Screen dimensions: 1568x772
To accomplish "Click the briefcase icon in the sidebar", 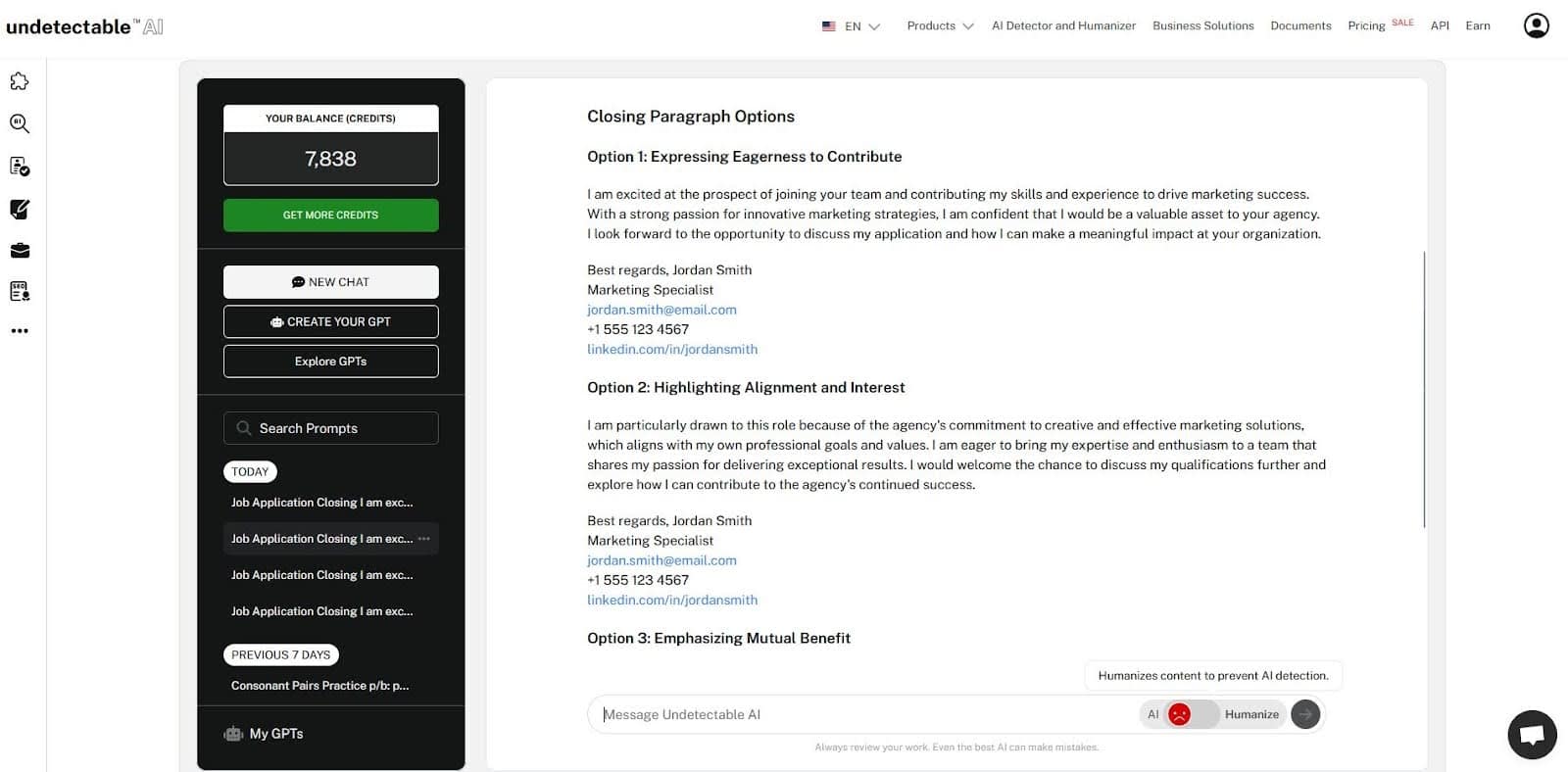I will (x=20, y=251).
